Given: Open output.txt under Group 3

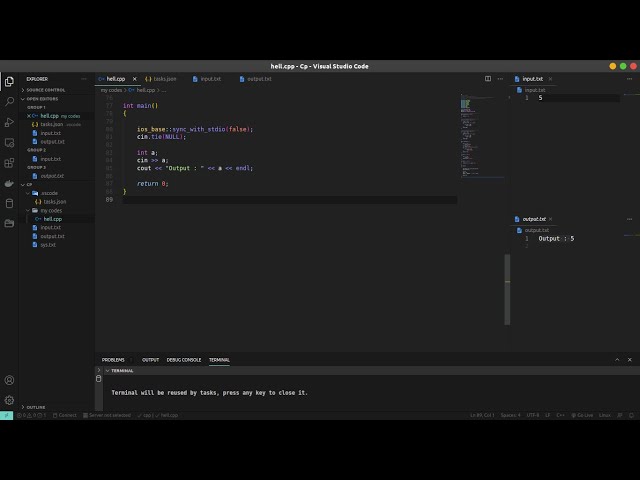Looking at the screenshot, I should pyautogui.click(x=52, y=176).
